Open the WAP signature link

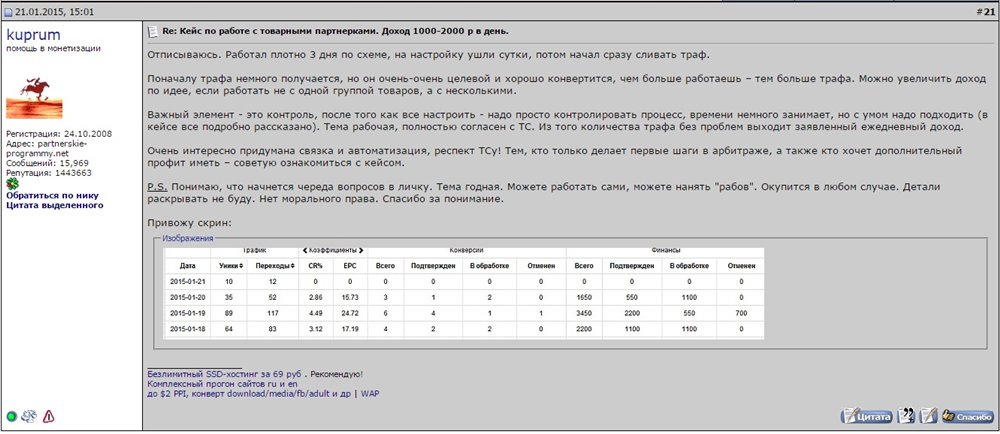(x=370, y=394)
